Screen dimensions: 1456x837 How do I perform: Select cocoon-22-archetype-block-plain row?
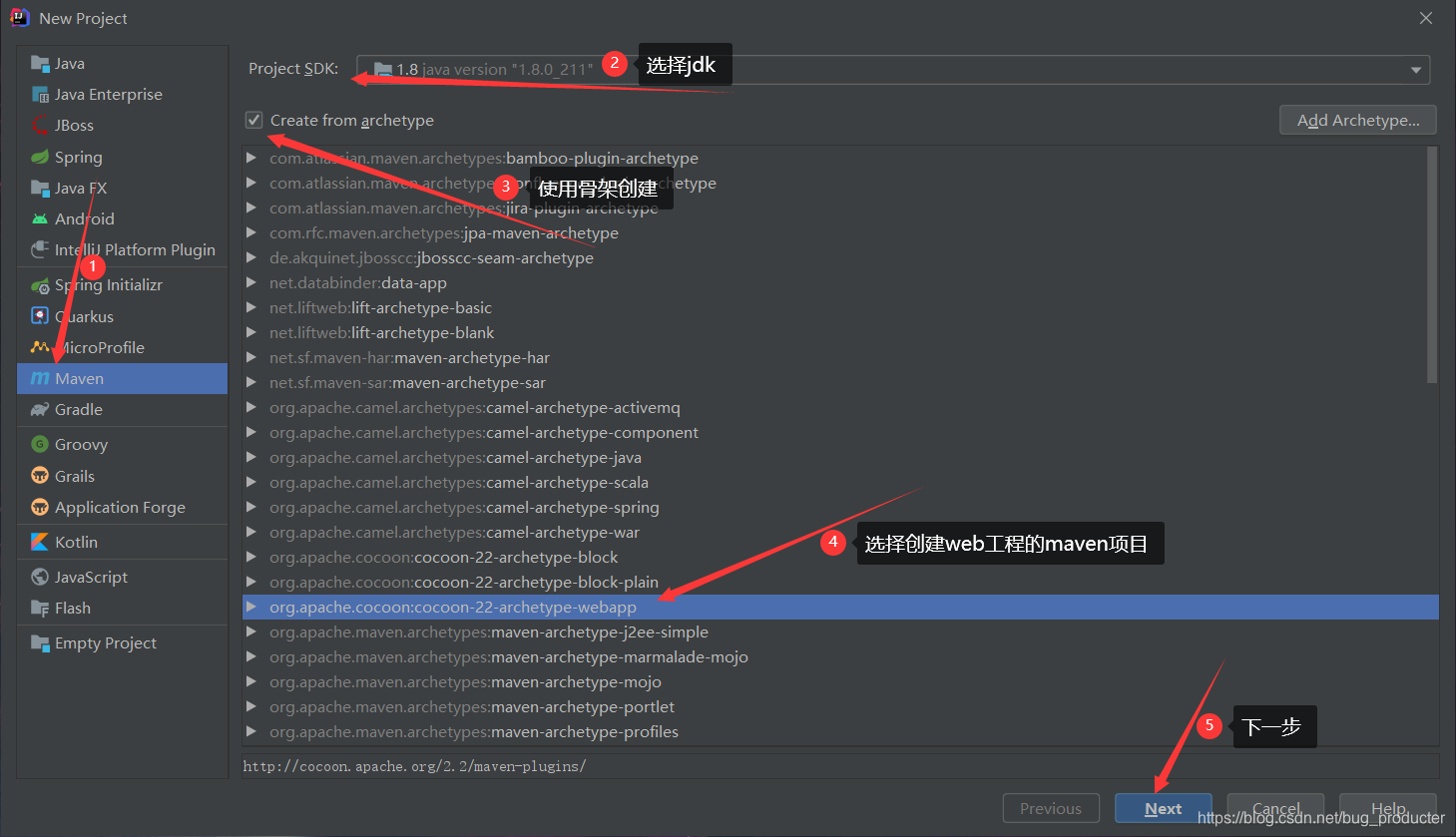pyautogui.click(x=840, y=582)
